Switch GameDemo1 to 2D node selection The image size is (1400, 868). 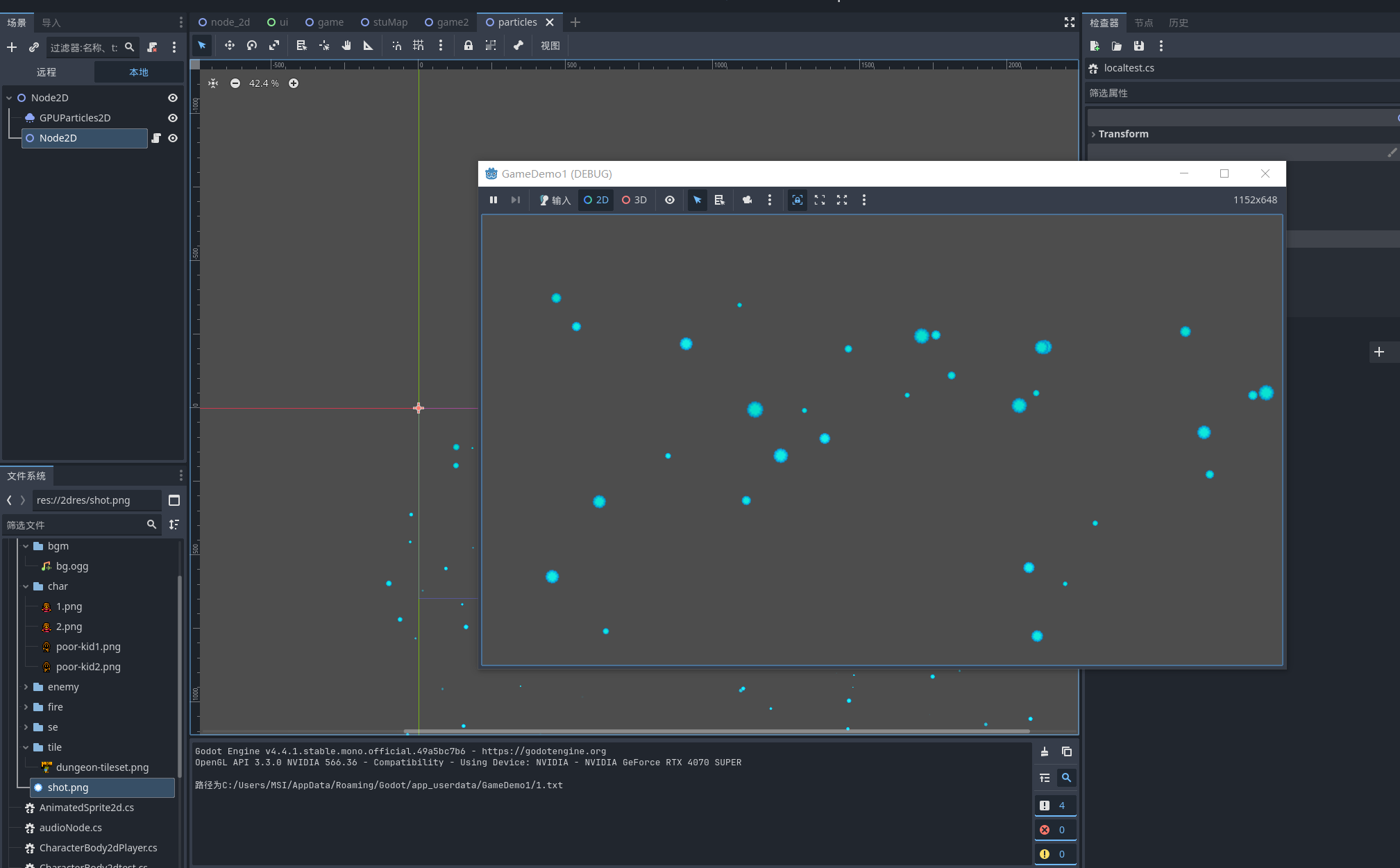(596, 200)
